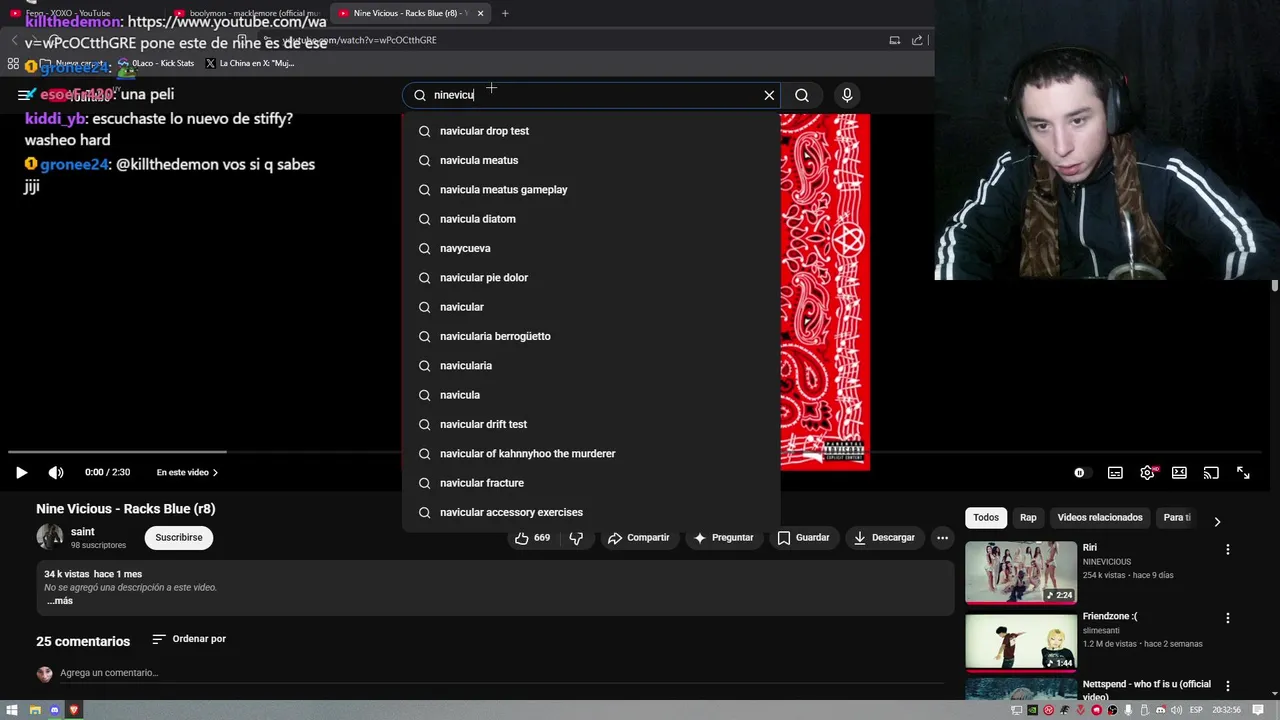Open the saint channel avatar
Viewport: 1280px width, 720px height.
click(x=49, y=537)
